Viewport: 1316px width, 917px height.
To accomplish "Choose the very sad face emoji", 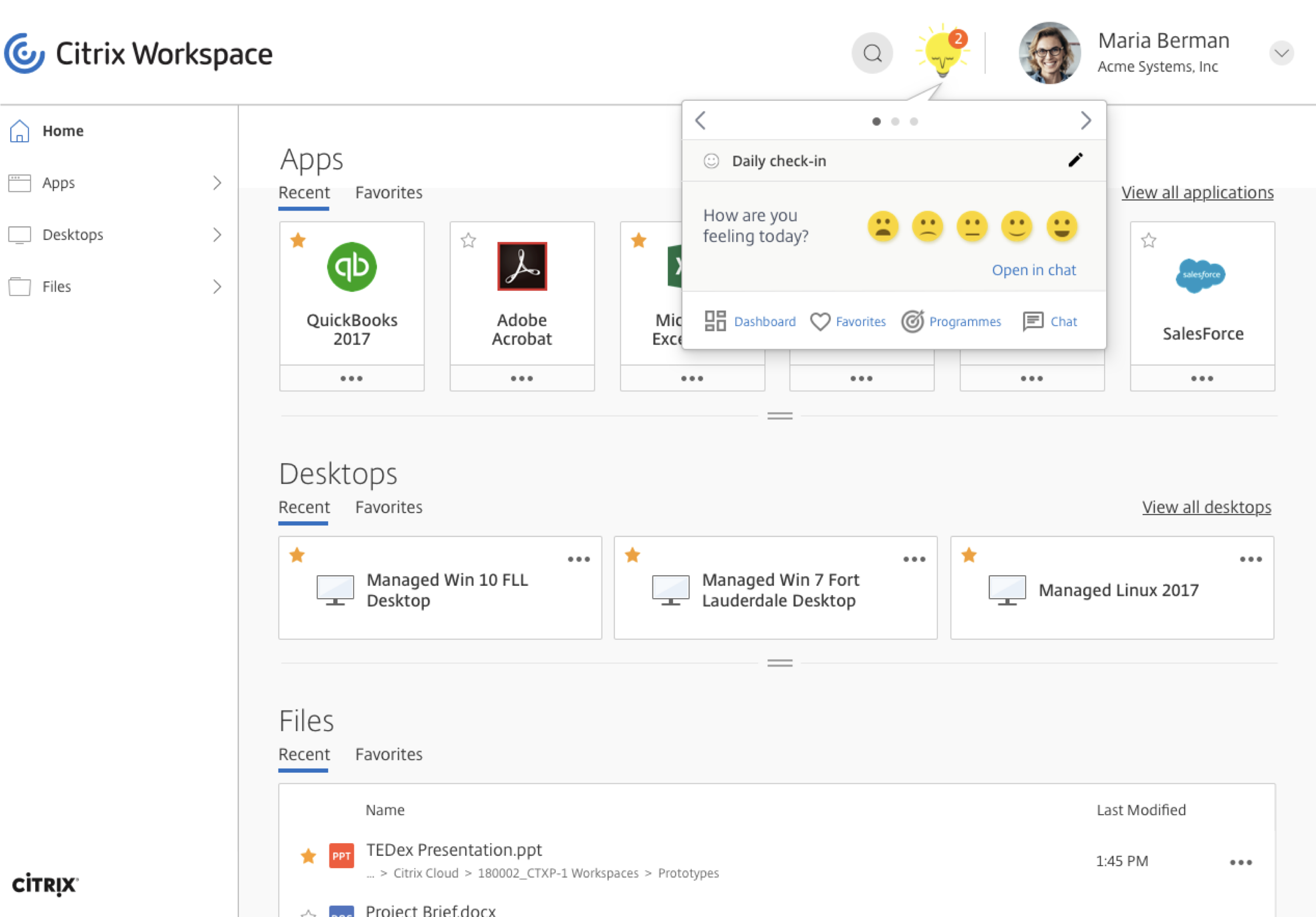I will click(x=883, y=226).
